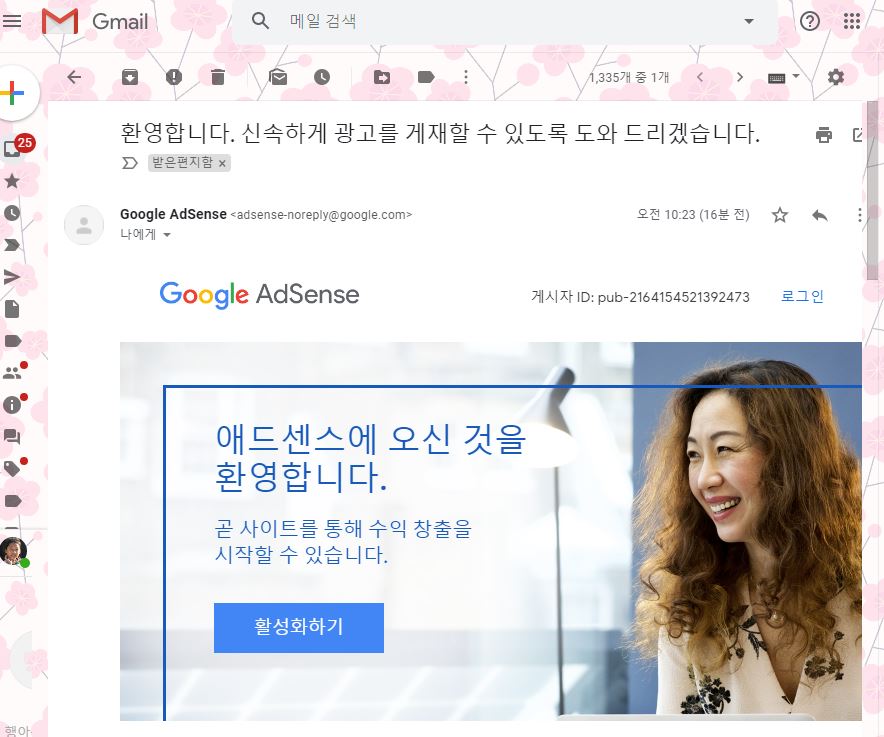The height and width of the screenshot is (737, 884).
Task: Report this email as spam
Action: 174,77
